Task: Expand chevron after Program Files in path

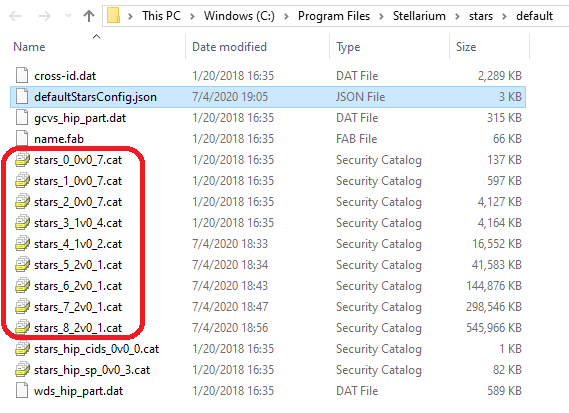Action: tap(381, 16)
